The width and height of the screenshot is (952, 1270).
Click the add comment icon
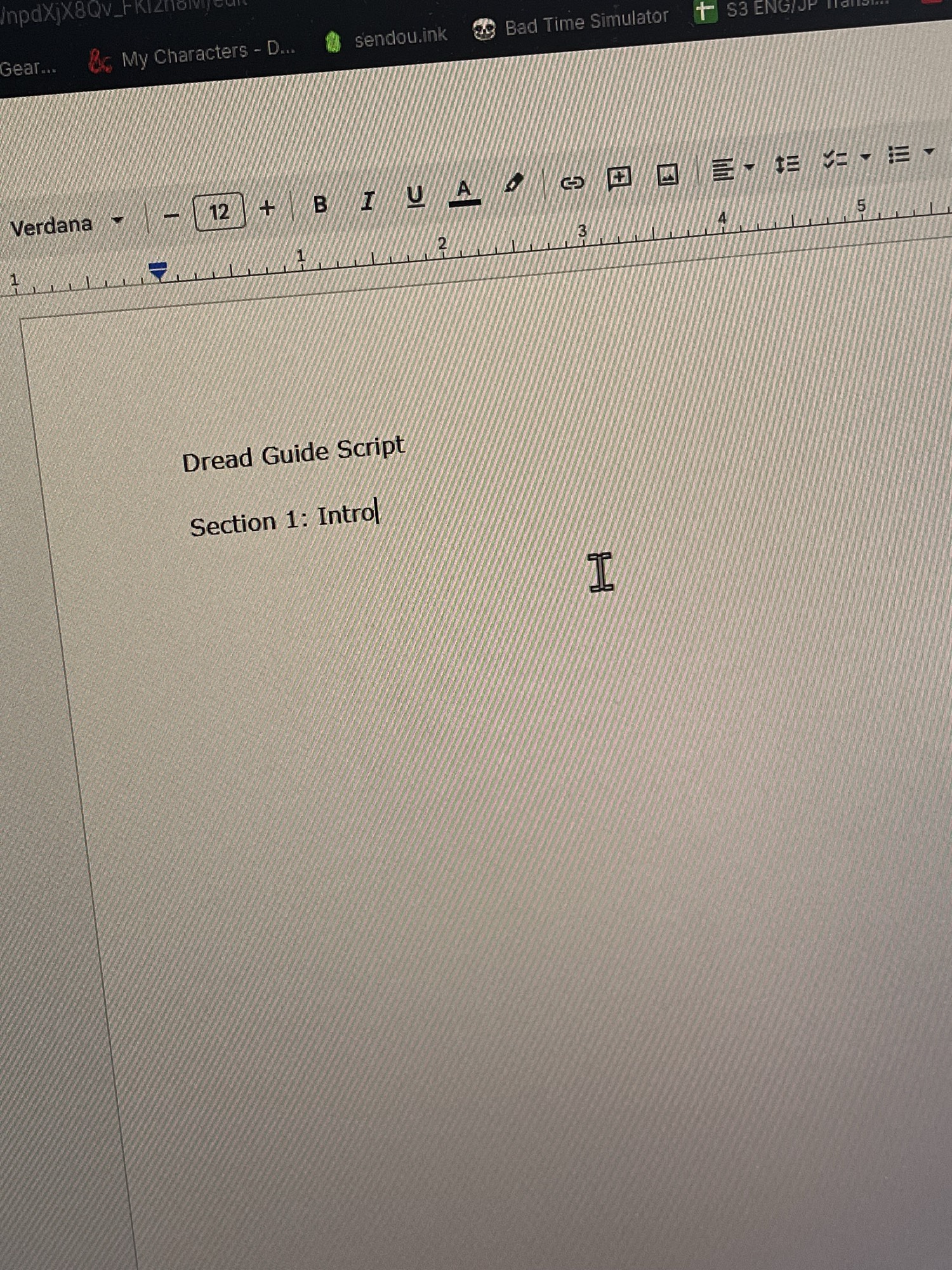[x=619, y=178]
